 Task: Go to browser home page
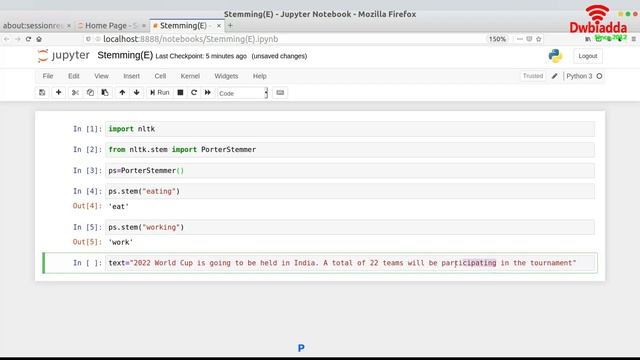point(39,39)
